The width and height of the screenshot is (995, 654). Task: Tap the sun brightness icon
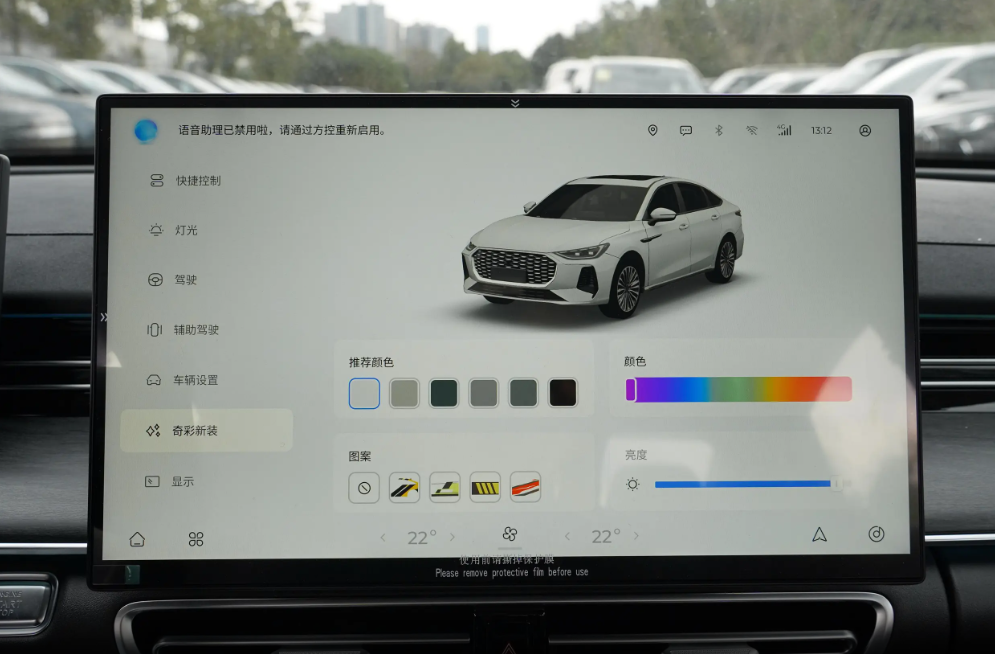[633, 485]
